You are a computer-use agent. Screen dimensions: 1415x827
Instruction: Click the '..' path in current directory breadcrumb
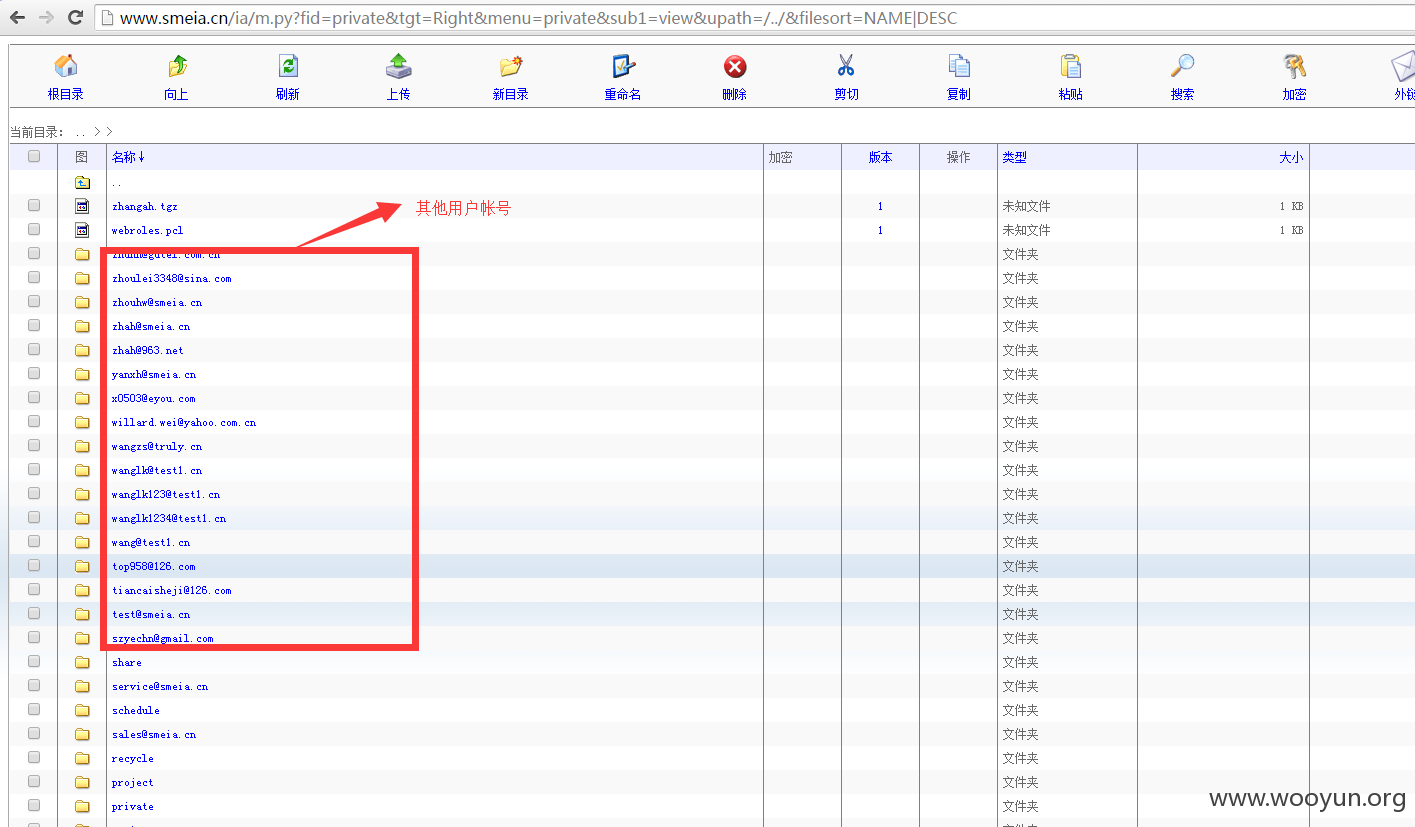[80, 132]
